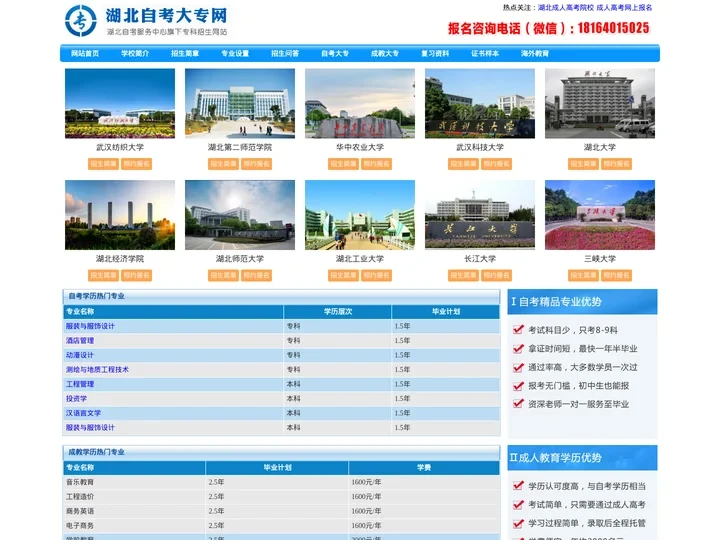
Task: Click 预约报名 button under 华中农业大学
Action: point(377,164)
